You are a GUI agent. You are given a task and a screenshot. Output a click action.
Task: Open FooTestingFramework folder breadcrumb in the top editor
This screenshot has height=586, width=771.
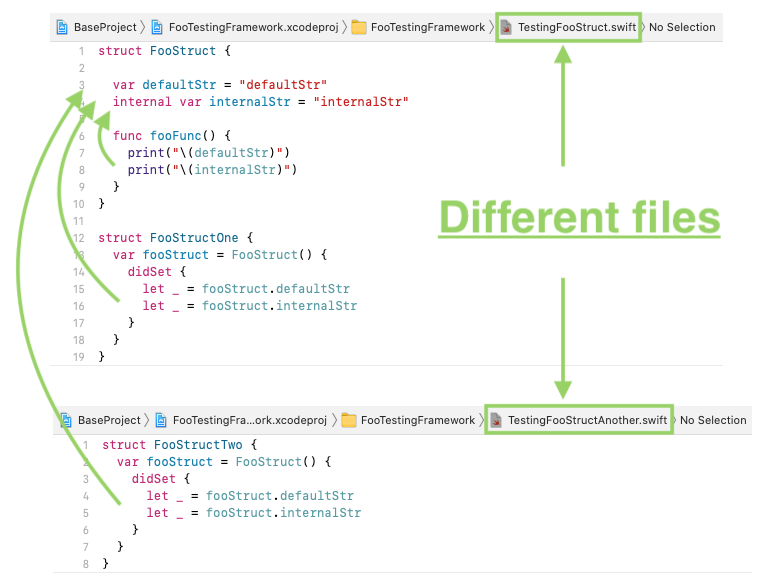click(x=428, y=27)
